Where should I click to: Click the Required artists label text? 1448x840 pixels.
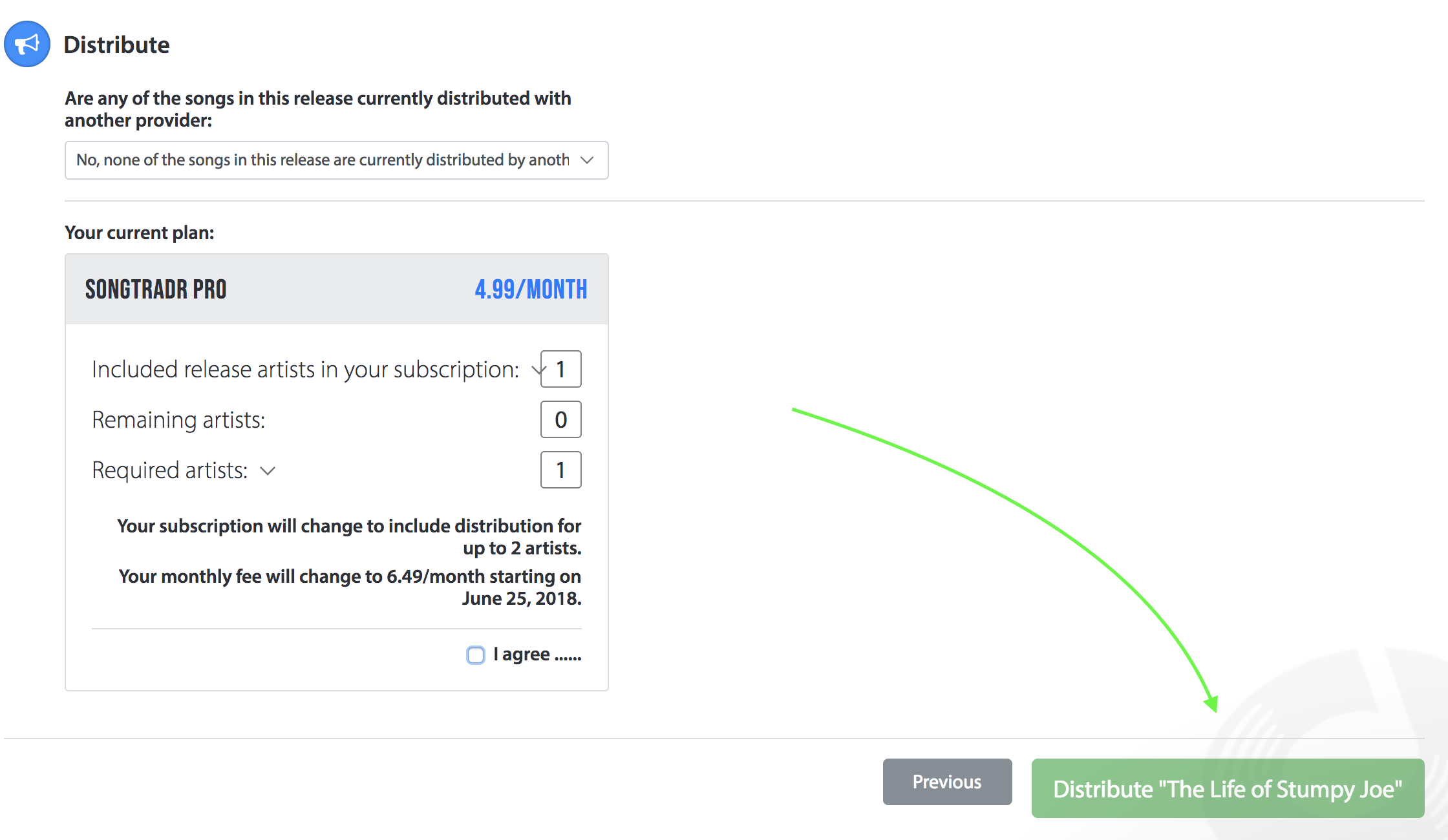click(x=170, y=470)
